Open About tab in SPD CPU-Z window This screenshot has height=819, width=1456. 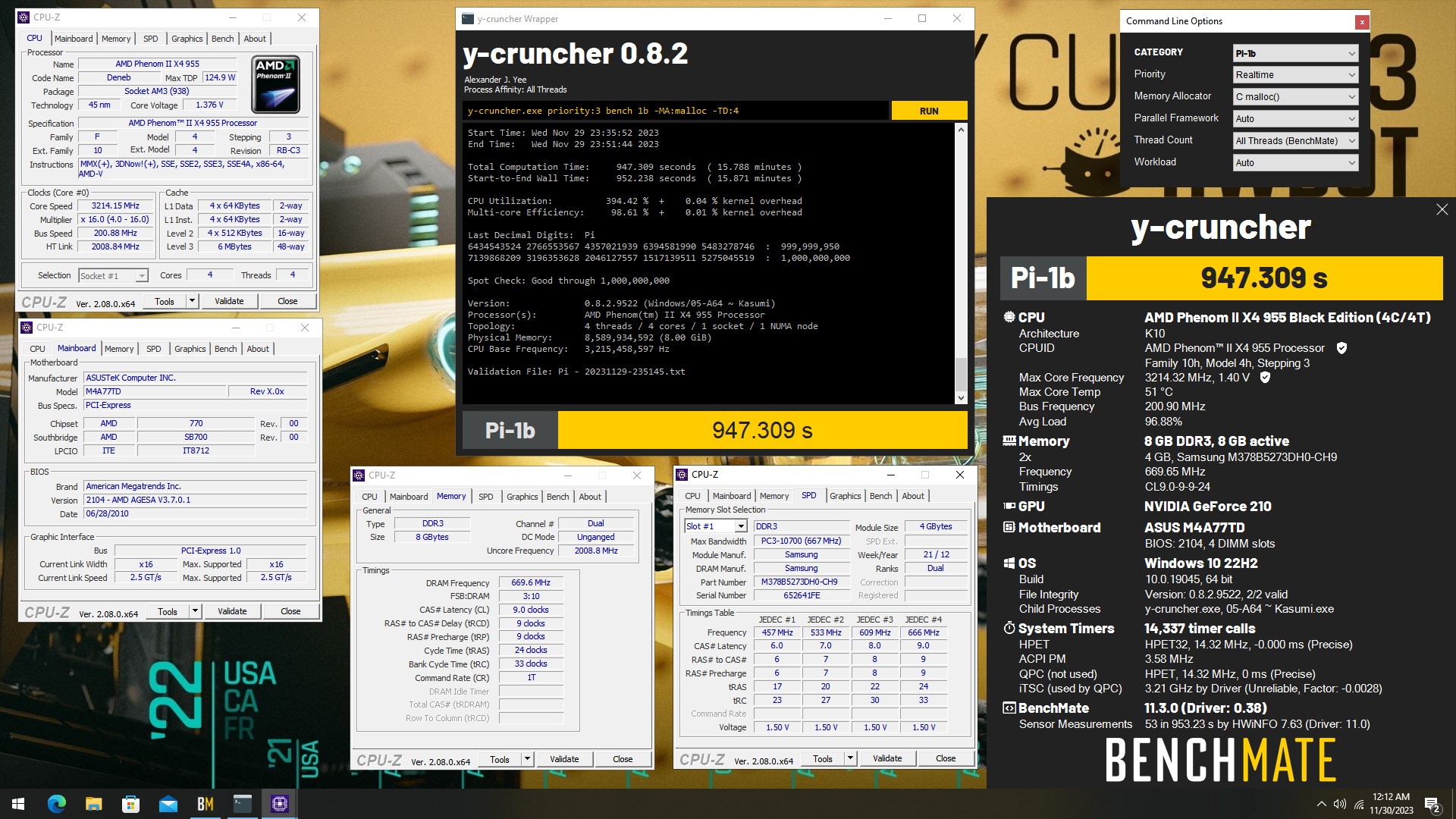tap(912, 496)
